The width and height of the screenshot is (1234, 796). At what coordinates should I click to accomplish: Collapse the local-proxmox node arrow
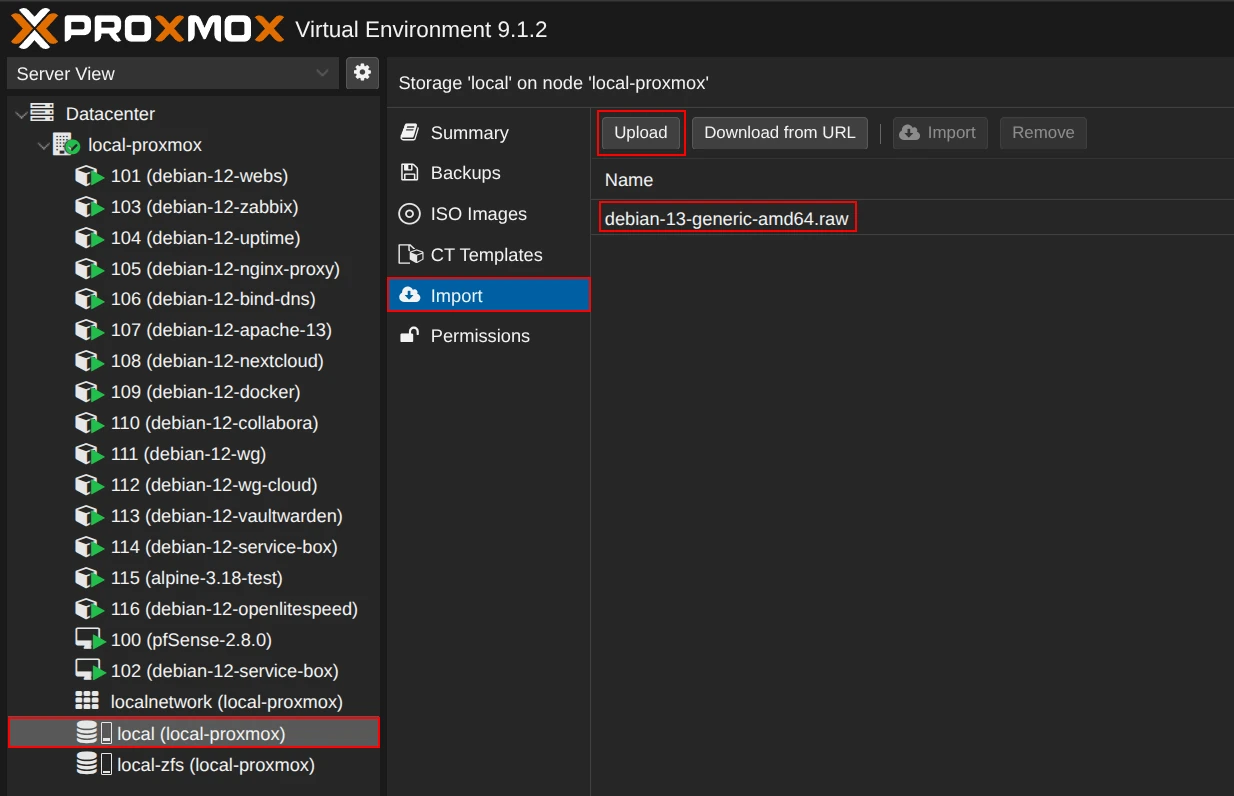pyautogui.click(x=43, y=146)
